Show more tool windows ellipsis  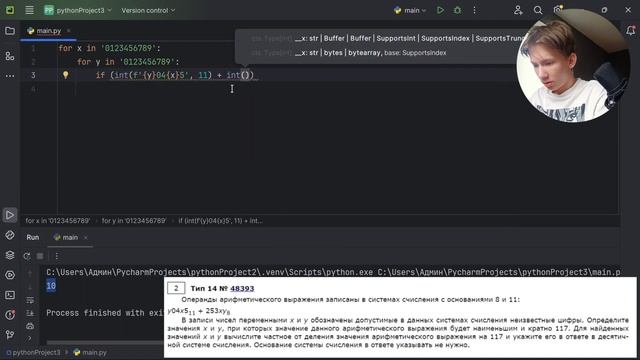pyautogui.click(x=10, y=76)
